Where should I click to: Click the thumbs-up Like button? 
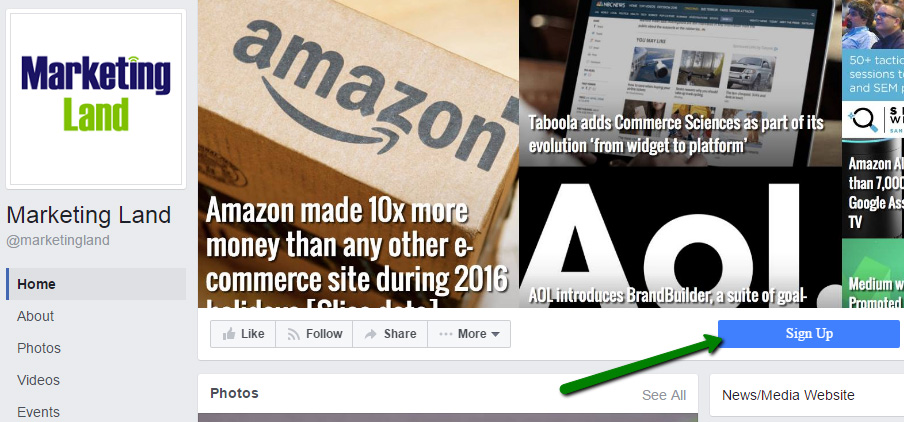[x=243, y=334]
